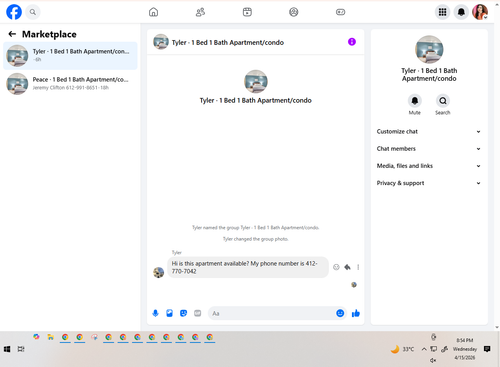The height and width of the screenshot is (367, 500).
Task: Go back using the Marketplace arrow
Action: (12, 34)
